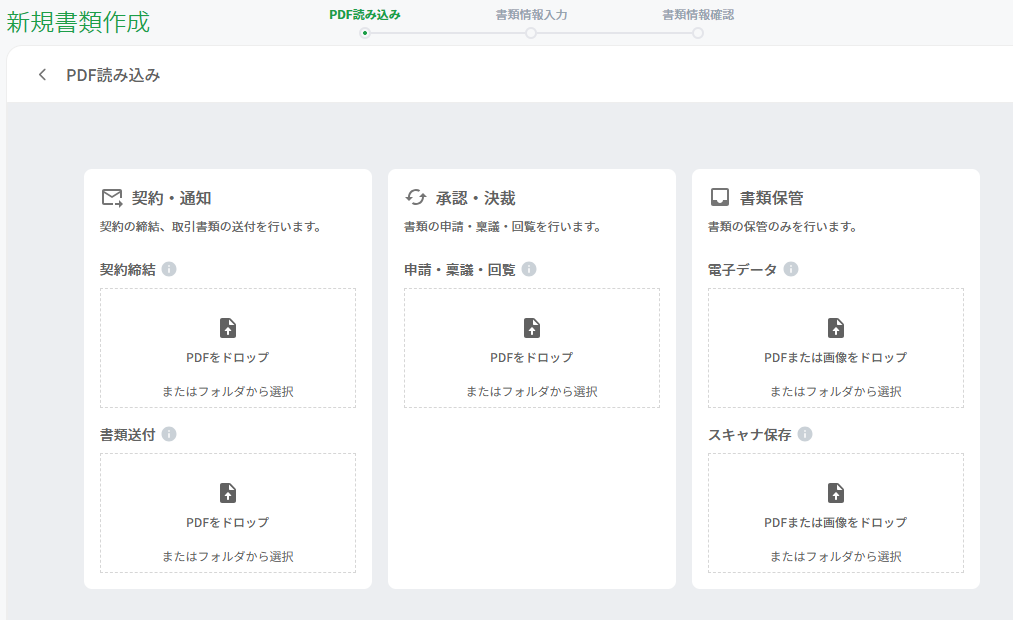Screen dimensions: 1013x620
Task: Click upload file icon in スキャナ保存 drop zone
Action: tap(836, 493)
